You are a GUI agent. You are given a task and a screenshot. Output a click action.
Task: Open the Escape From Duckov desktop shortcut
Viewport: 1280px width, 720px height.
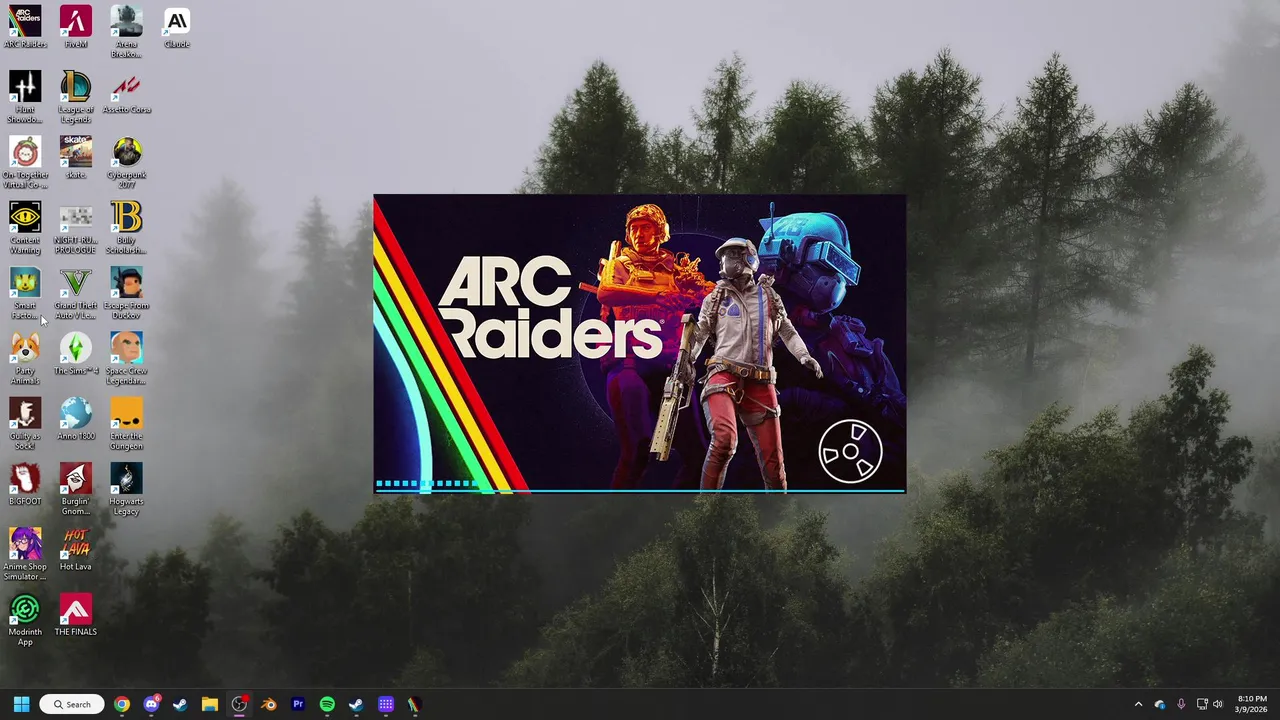tap(126, 293)
